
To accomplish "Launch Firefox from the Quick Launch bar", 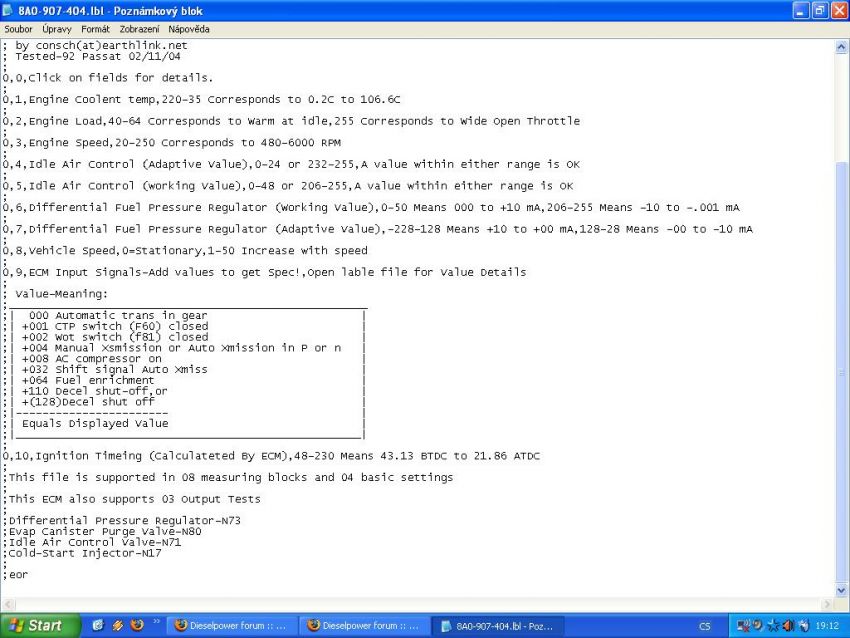I will tap(137, 625).
